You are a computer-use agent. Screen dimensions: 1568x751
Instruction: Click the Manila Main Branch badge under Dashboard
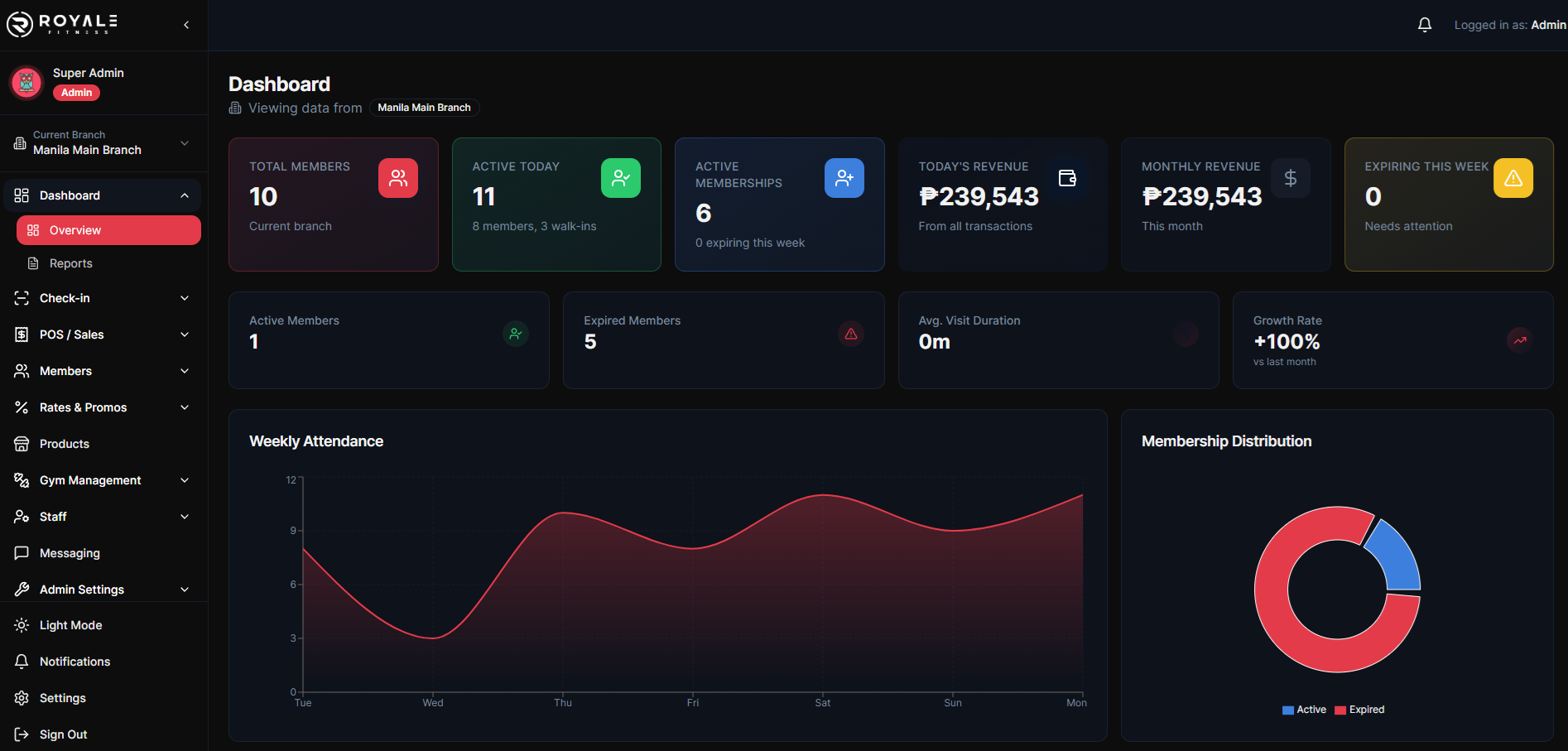[424, 108]
